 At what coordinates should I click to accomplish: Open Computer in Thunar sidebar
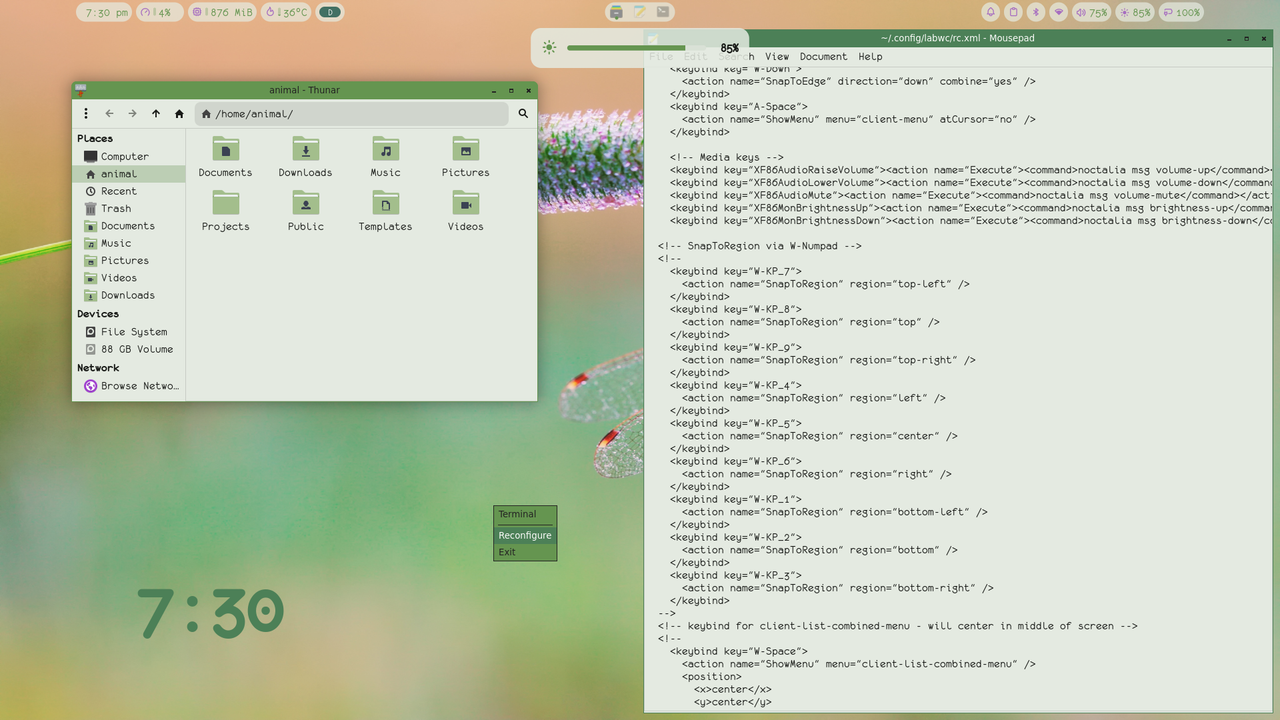(129, 157)
